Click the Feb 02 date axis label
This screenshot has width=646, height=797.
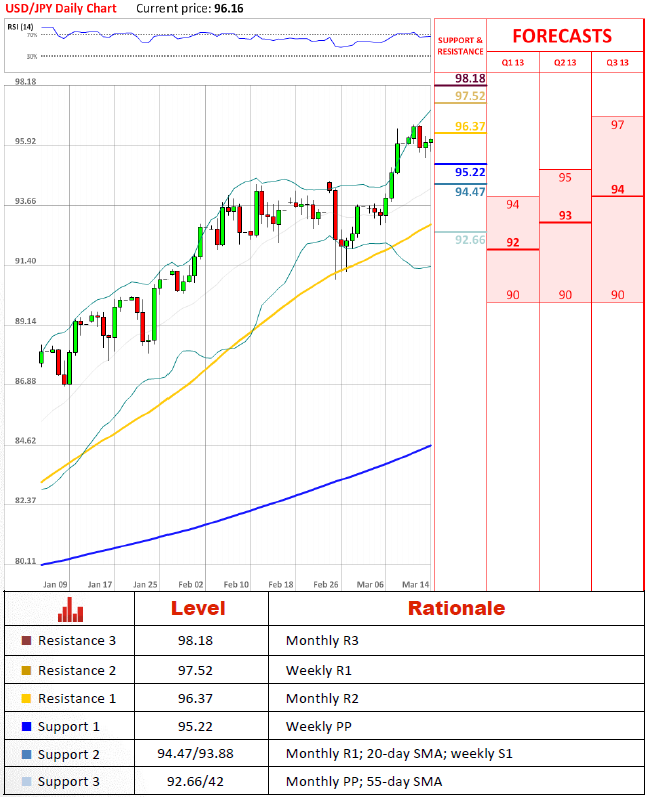pyautogui.click(x=191, y=585)
